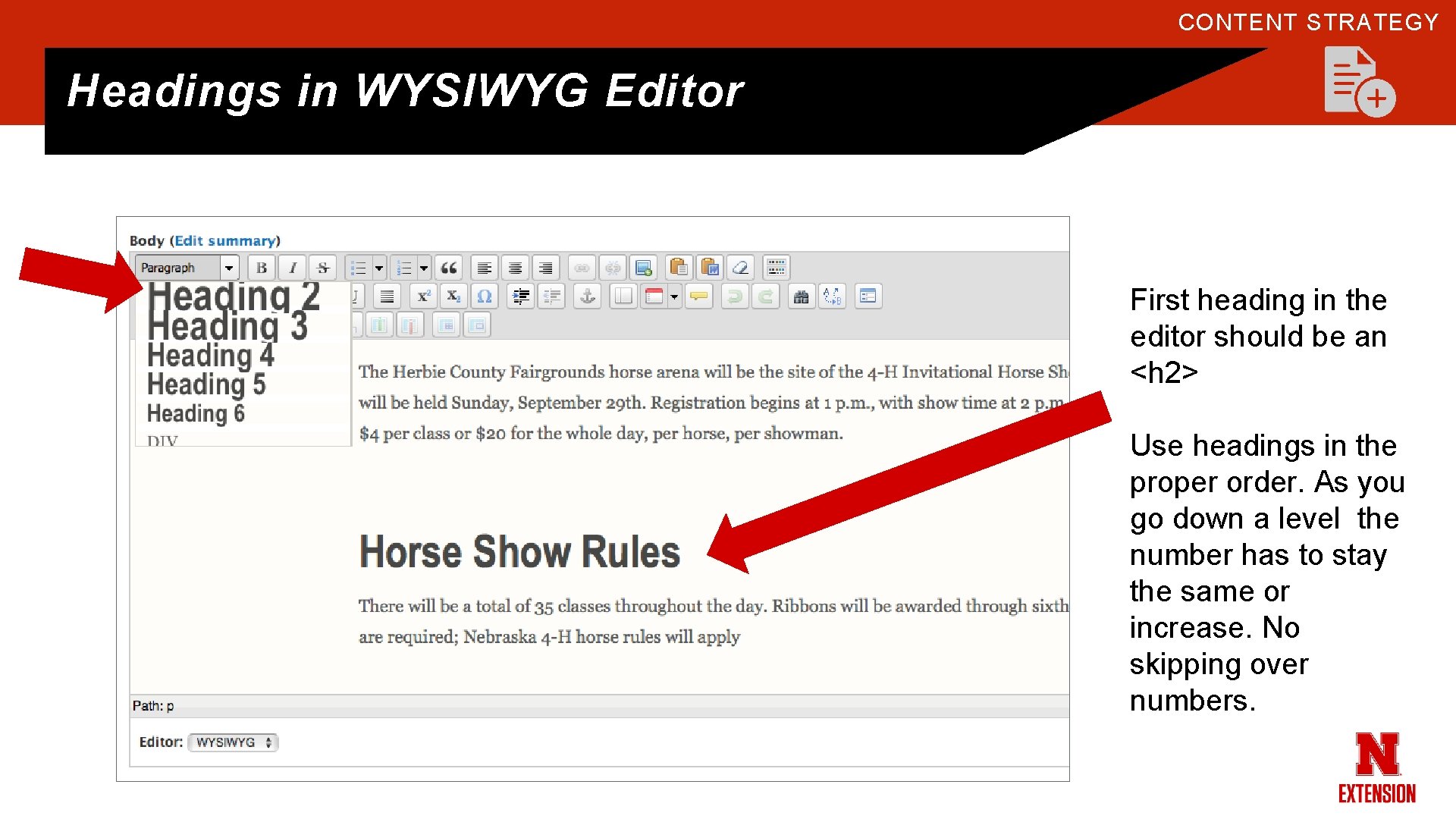Click the paste from Word icon
The width and height of the screenshot is (1456, 819).
[x=710, y=268]
